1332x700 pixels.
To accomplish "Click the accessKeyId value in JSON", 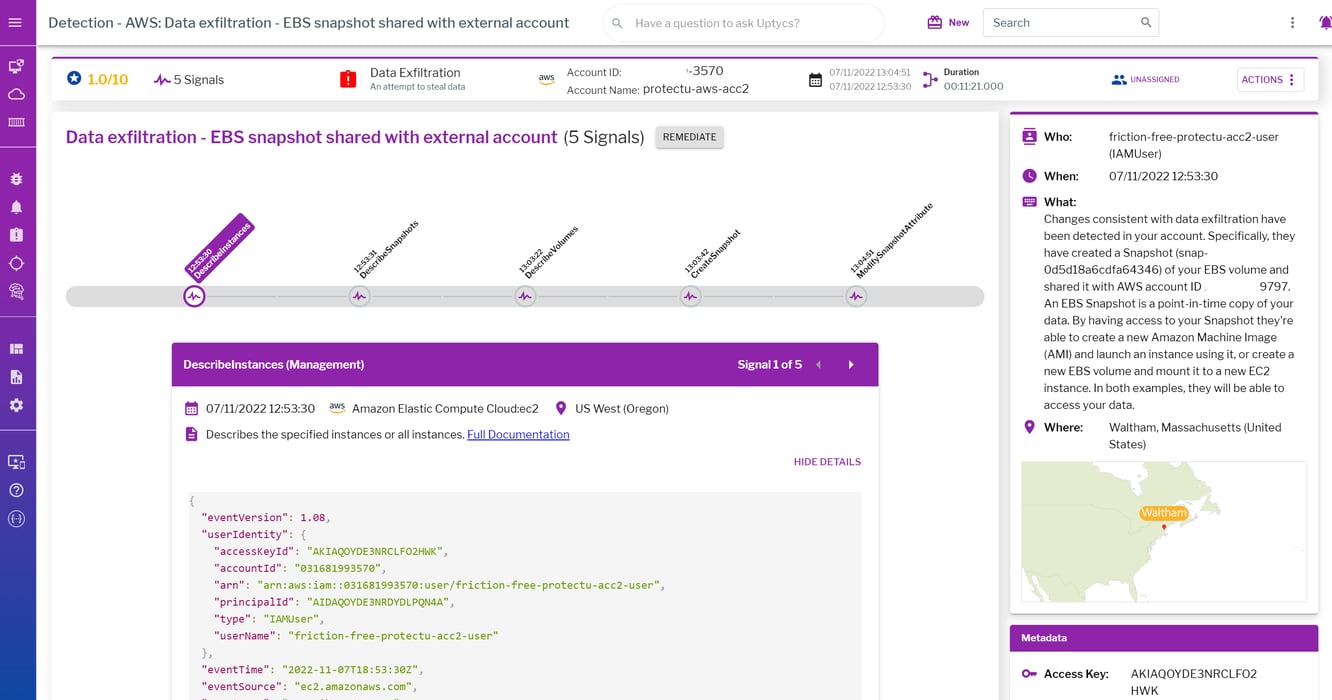I will 375,551.
